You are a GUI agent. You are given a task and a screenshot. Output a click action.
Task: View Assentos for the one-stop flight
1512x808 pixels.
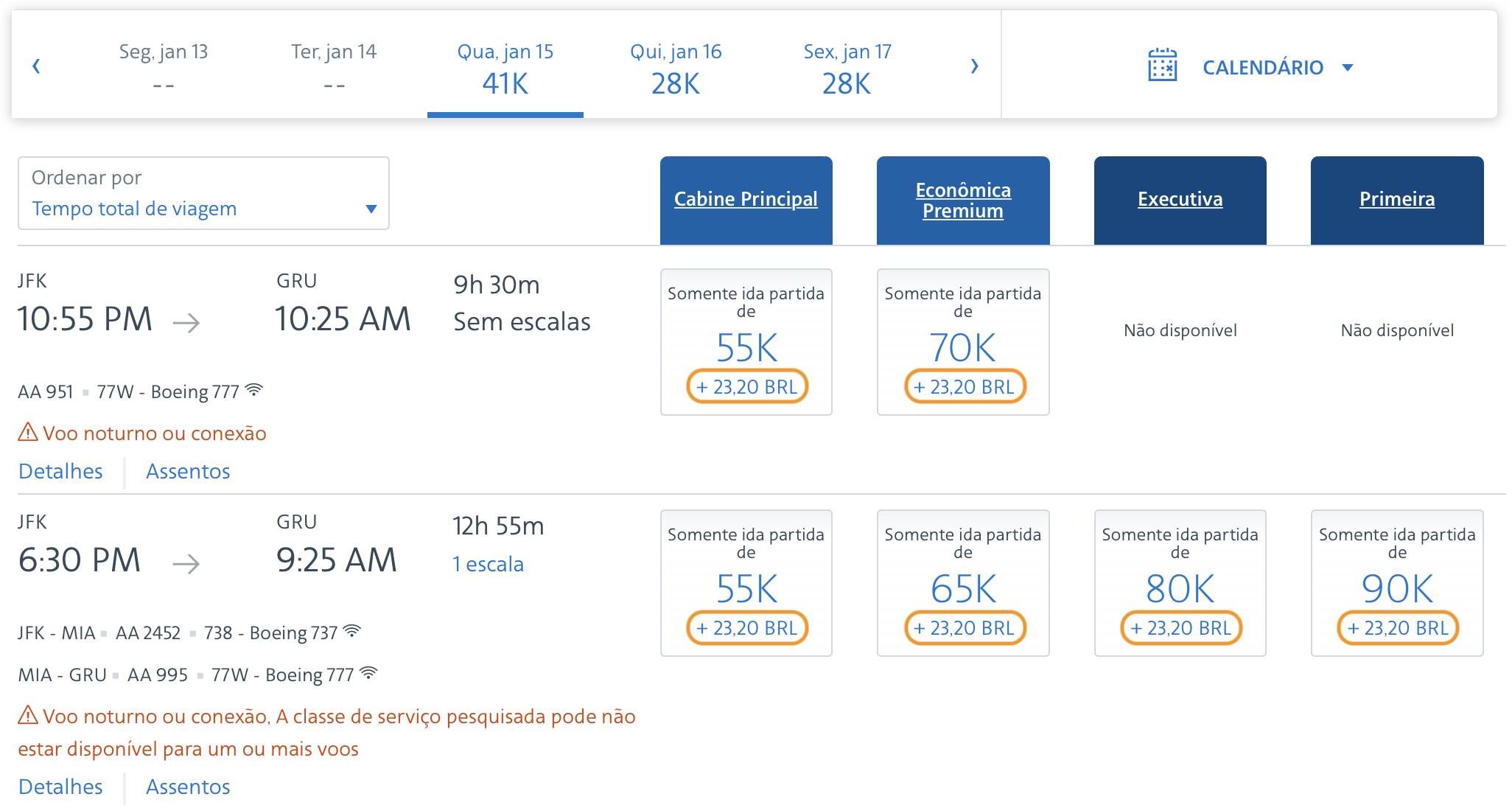coord(188,787)
